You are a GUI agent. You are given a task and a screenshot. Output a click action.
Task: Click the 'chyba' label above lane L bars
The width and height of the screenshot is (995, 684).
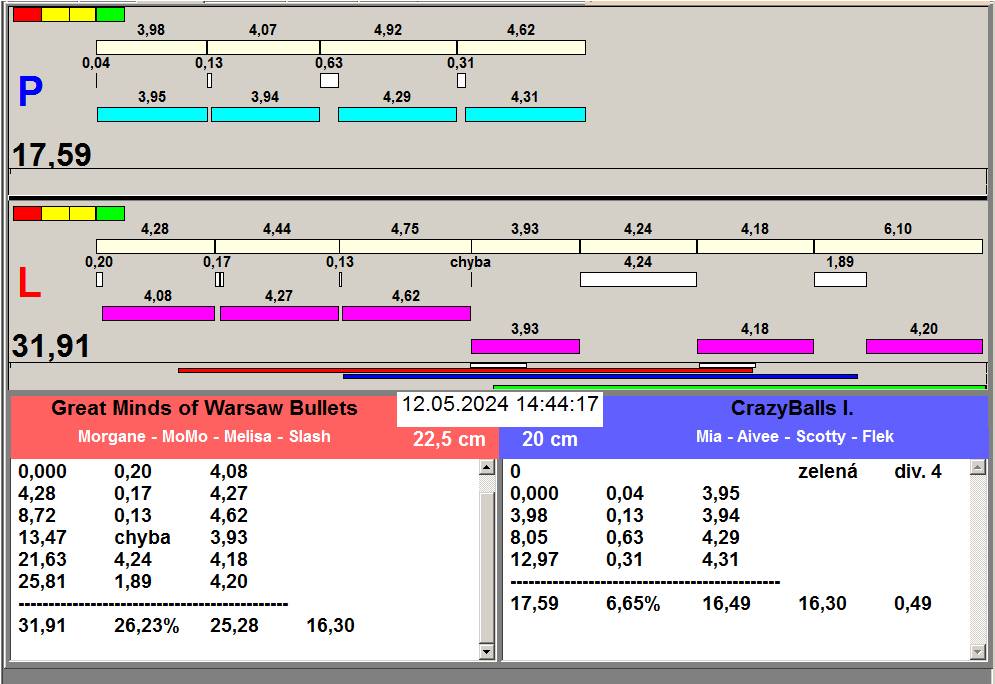tap(470, 262)
